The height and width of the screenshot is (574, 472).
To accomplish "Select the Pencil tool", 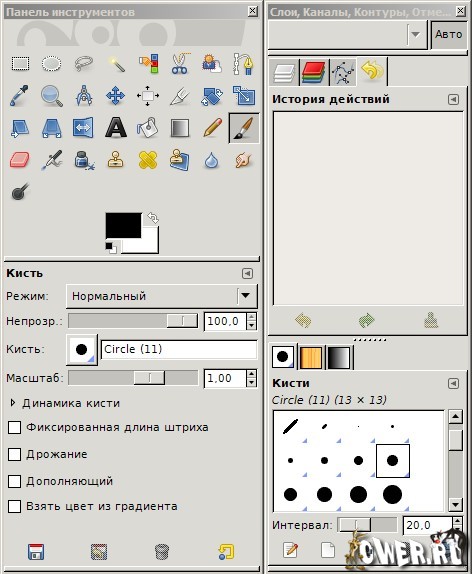I will [x=212, y=128].
